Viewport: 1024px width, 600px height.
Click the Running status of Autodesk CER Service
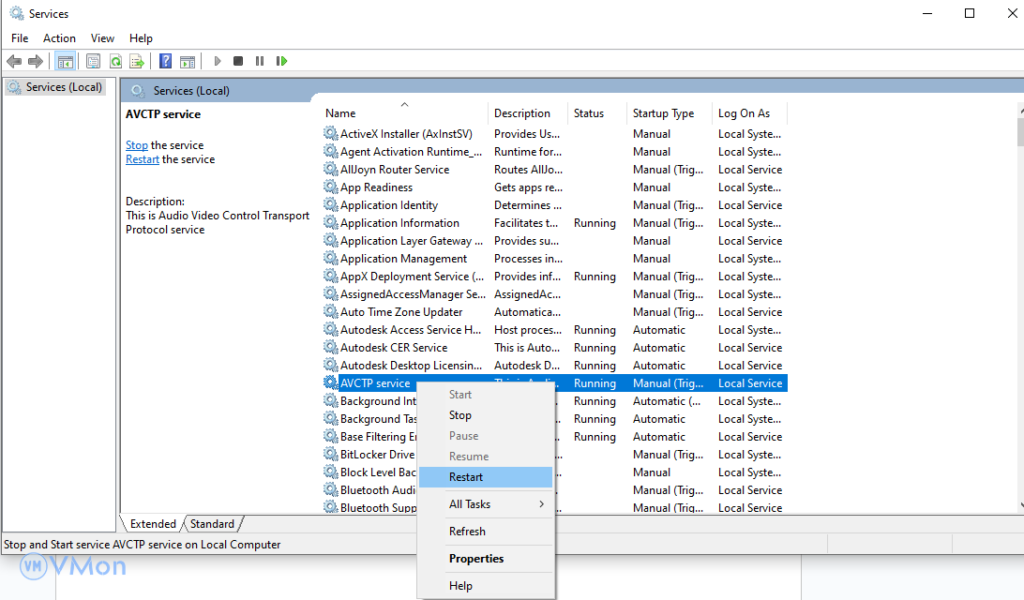tap(594, 348)
